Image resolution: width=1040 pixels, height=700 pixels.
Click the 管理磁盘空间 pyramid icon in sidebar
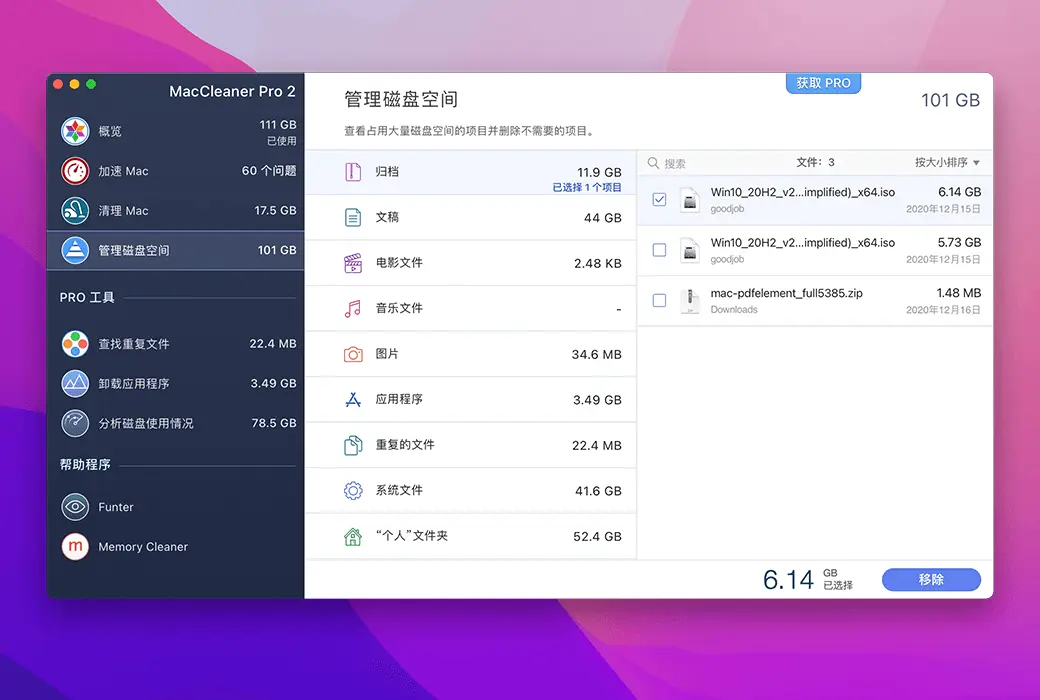(75, 250)
